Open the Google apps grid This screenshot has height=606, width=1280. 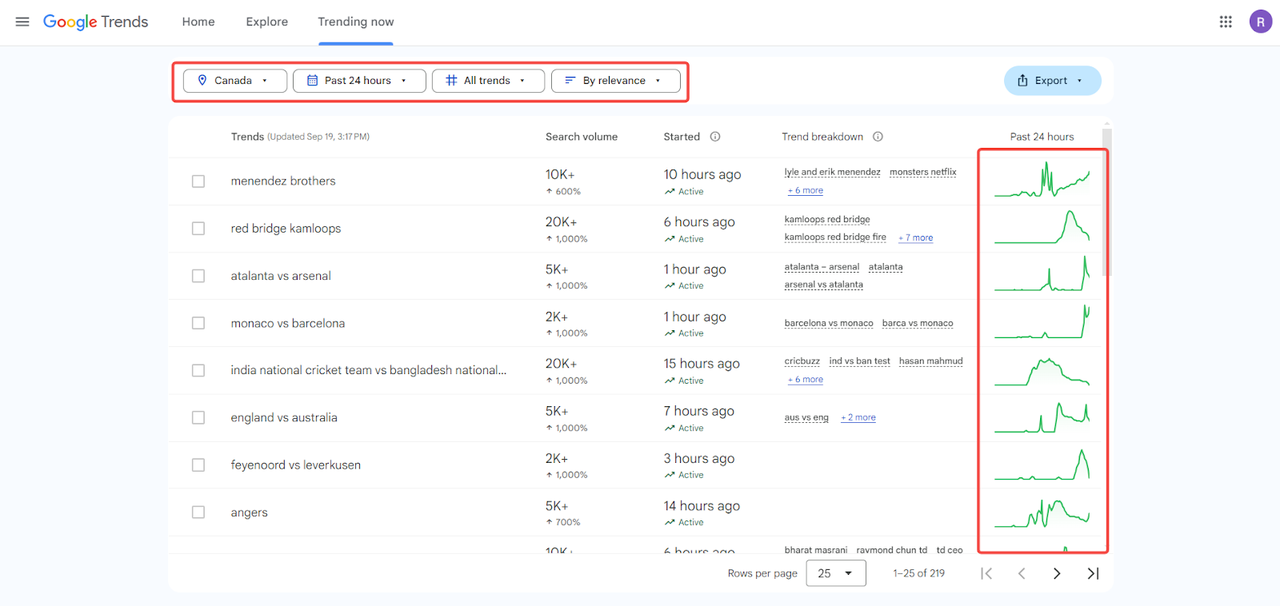(1226, 22)
